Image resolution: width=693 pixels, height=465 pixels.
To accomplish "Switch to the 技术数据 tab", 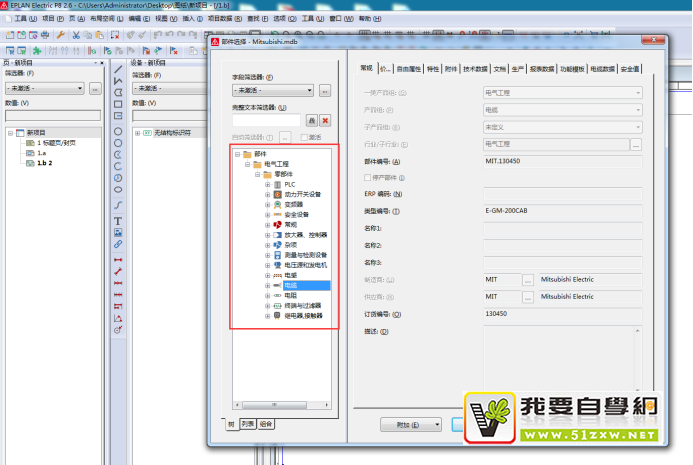I will coord(474,69).
